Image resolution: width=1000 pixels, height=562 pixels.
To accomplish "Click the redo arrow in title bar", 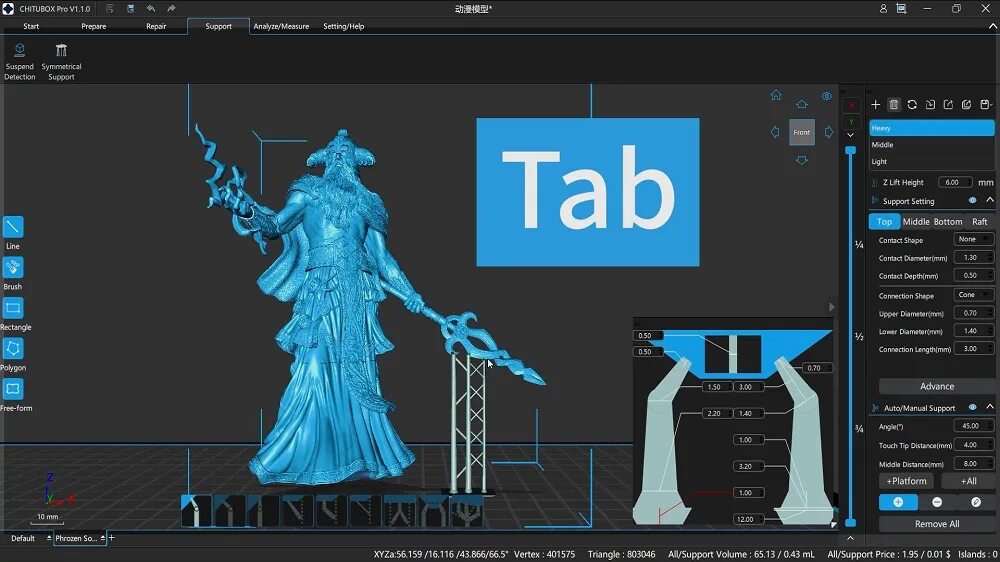I will coord(172,9).
